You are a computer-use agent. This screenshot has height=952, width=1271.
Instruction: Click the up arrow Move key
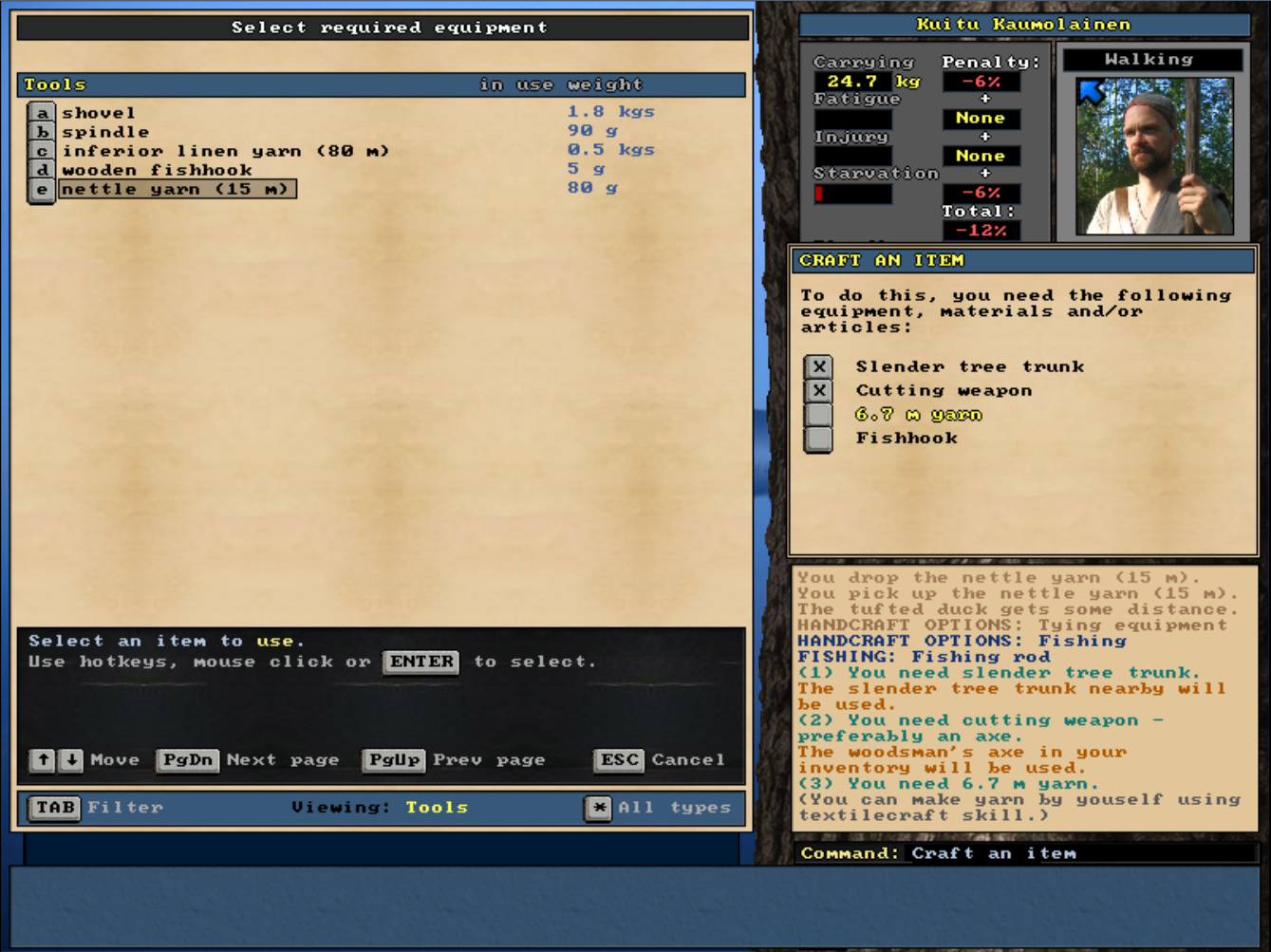point(43,760)
